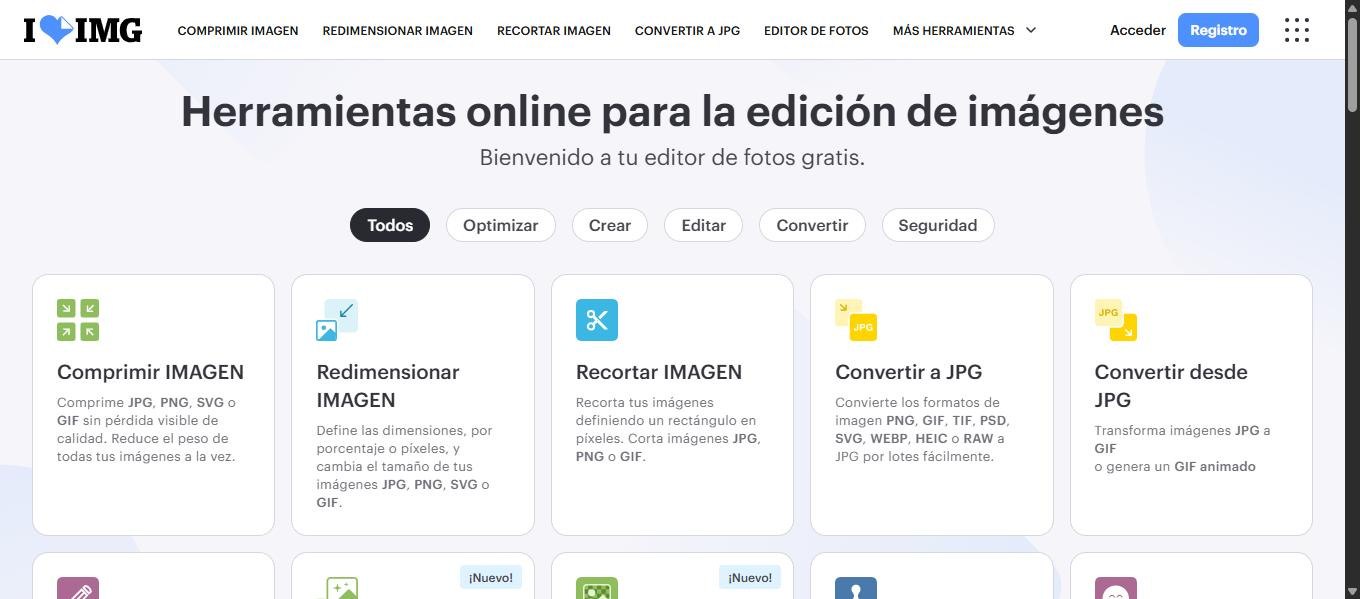Click the page vertical scrollbar

tap(1352, 300)
